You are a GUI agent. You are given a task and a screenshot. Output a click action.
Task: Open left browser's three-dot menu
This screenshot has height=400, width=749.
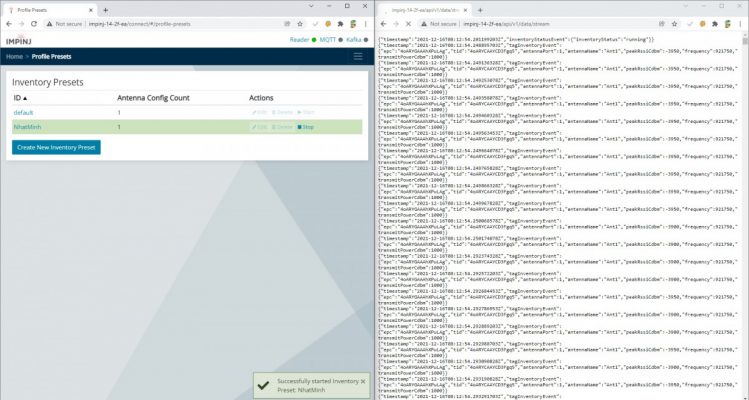coord(366,22)
